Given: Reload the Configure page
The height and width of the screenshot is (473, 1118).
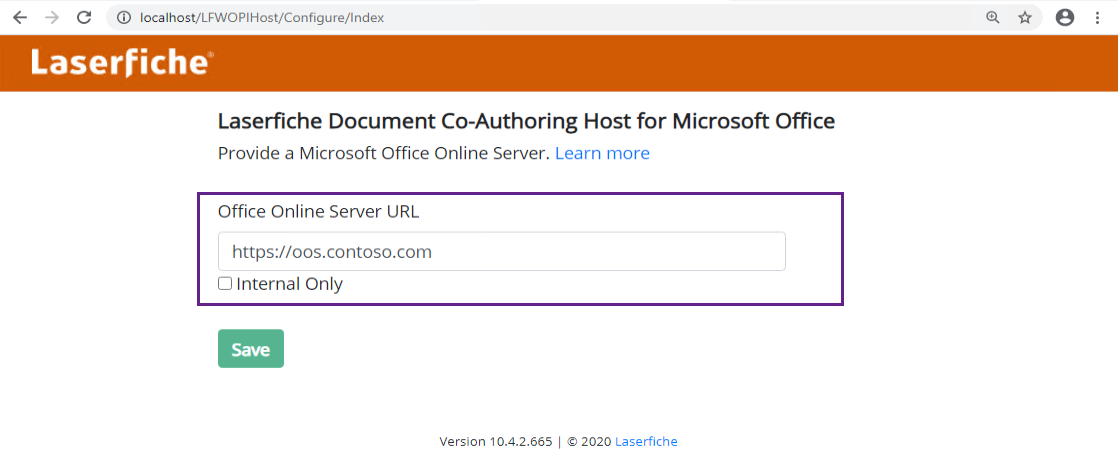Looking at the screenshot, I should [84, 18].
